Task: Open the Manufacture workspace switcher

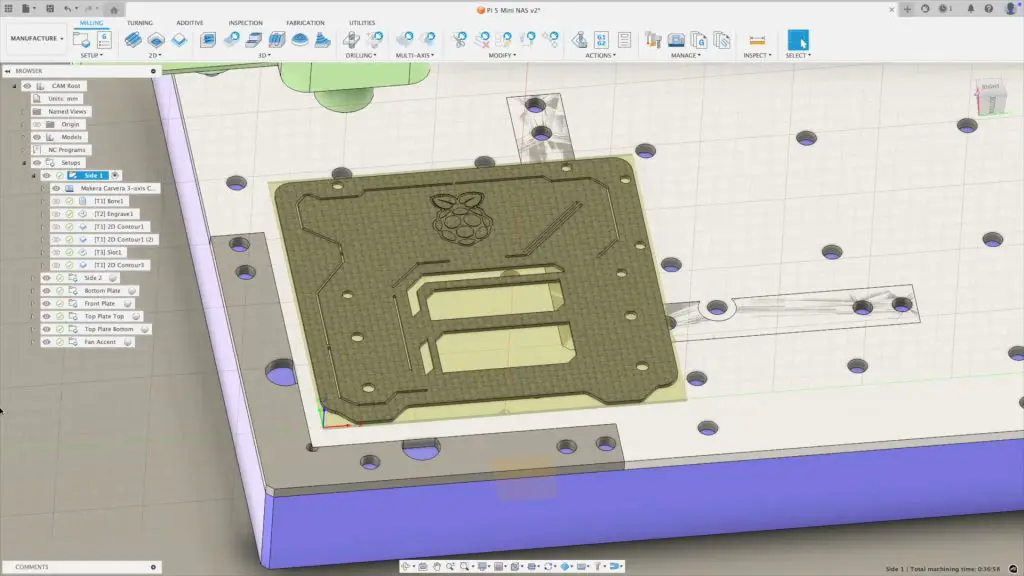Action: point(36,38)
